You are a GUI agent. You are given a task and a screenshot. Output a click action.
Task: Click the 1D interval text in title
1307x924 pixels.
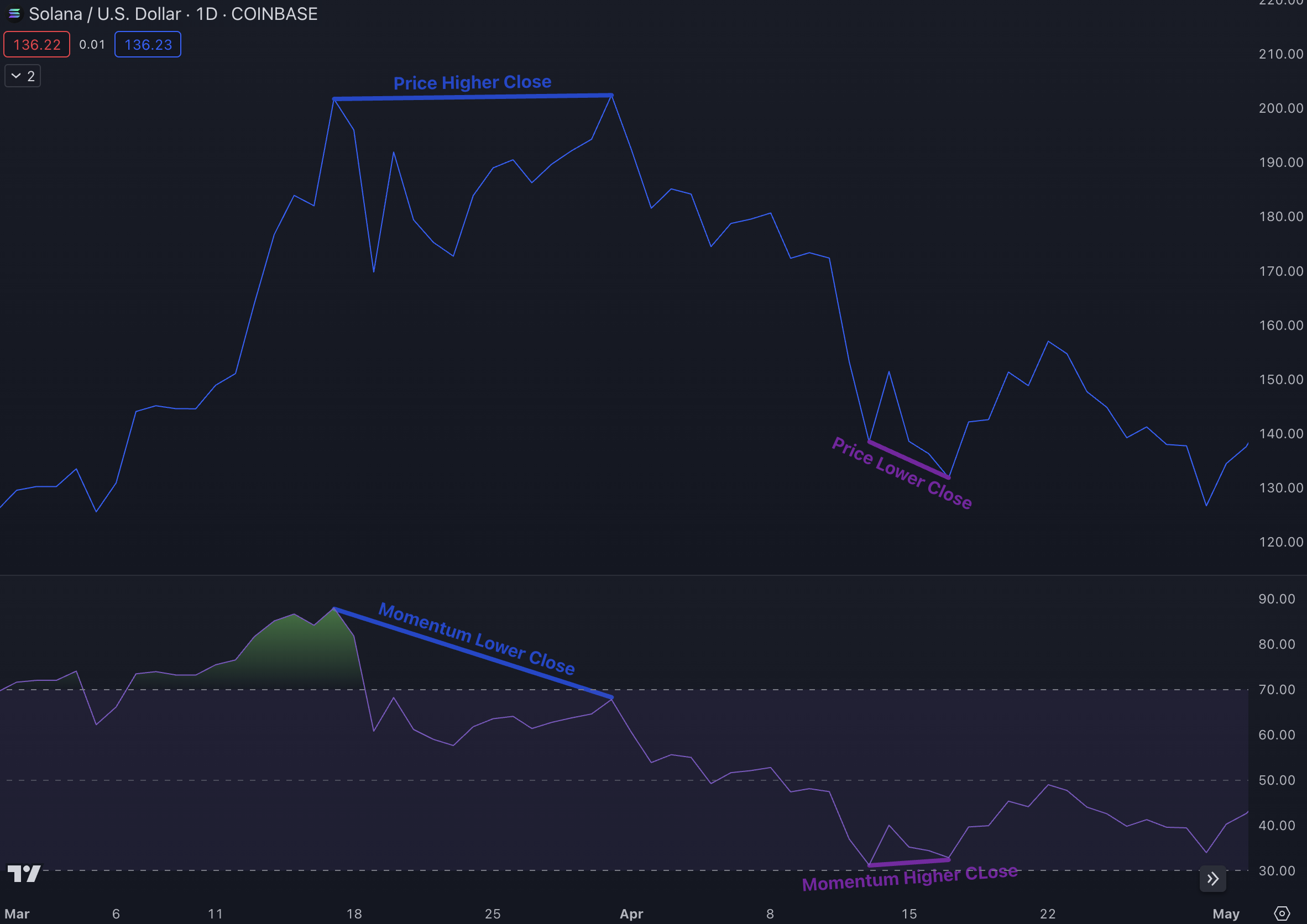(207, 14)
